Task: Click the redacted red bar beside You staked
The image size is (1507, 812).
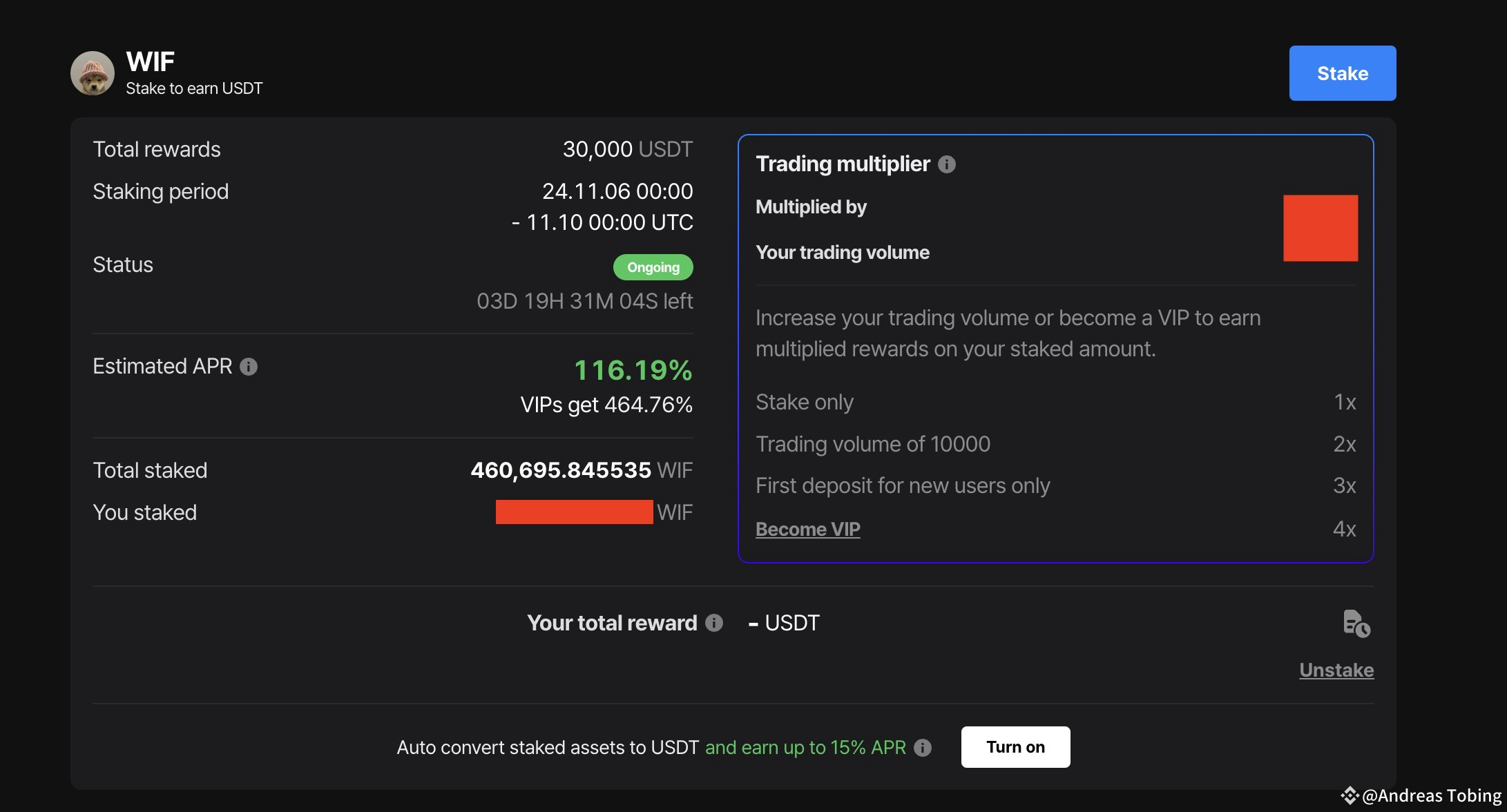Action: tap(573, 512)
